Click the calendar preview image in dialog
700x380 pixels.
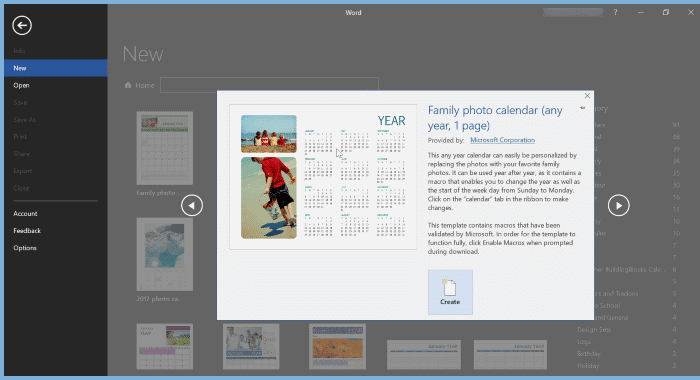(323, 177)
